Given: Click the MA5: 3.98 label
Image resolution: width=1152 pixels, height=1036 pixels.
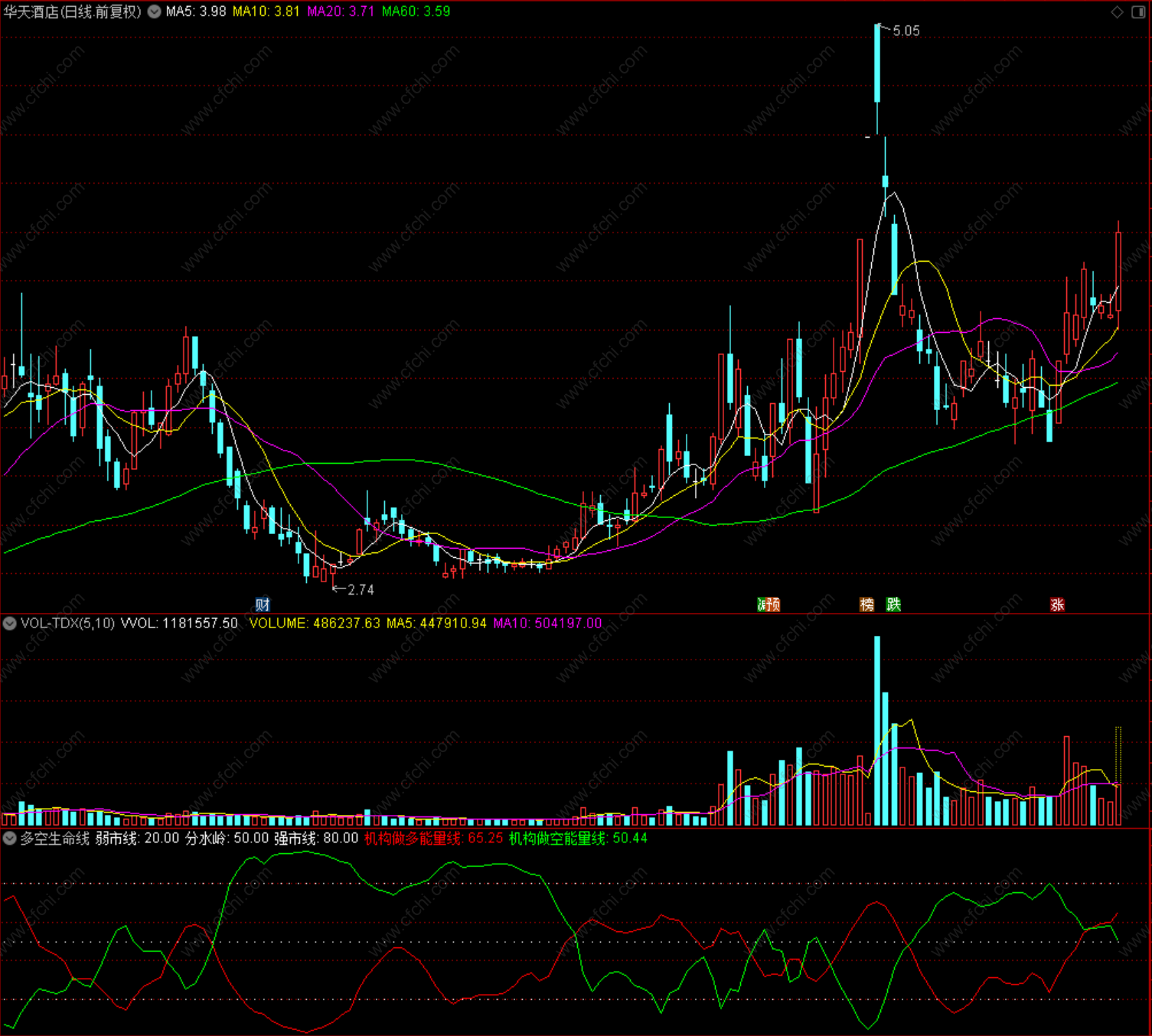Looking at the screenshot, I should pos(196,11).
